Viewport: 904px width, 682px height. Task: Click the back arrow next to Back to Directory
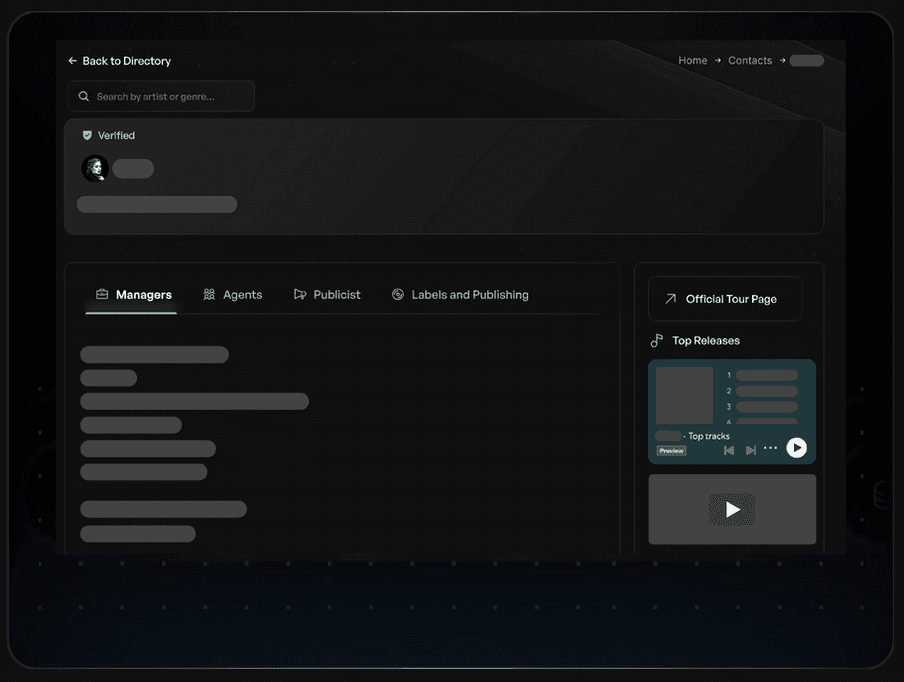[71, 60]
